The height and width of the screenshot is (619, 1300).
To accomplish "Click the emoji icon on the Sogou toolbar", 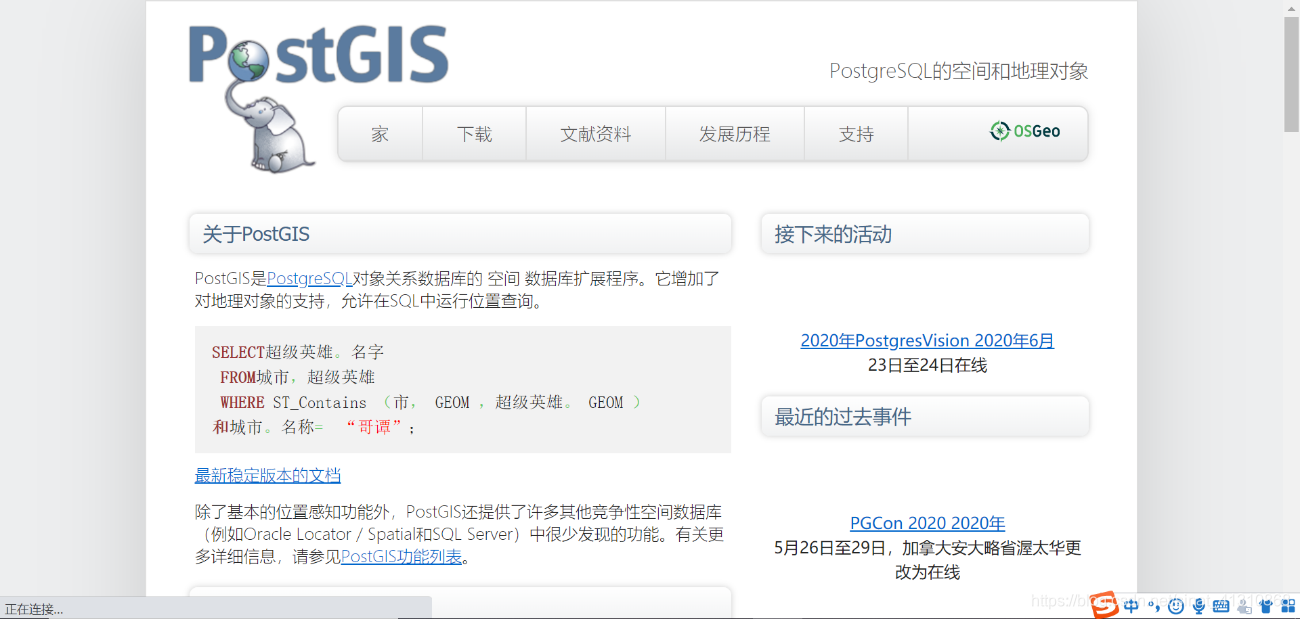I will point(1175,606).
